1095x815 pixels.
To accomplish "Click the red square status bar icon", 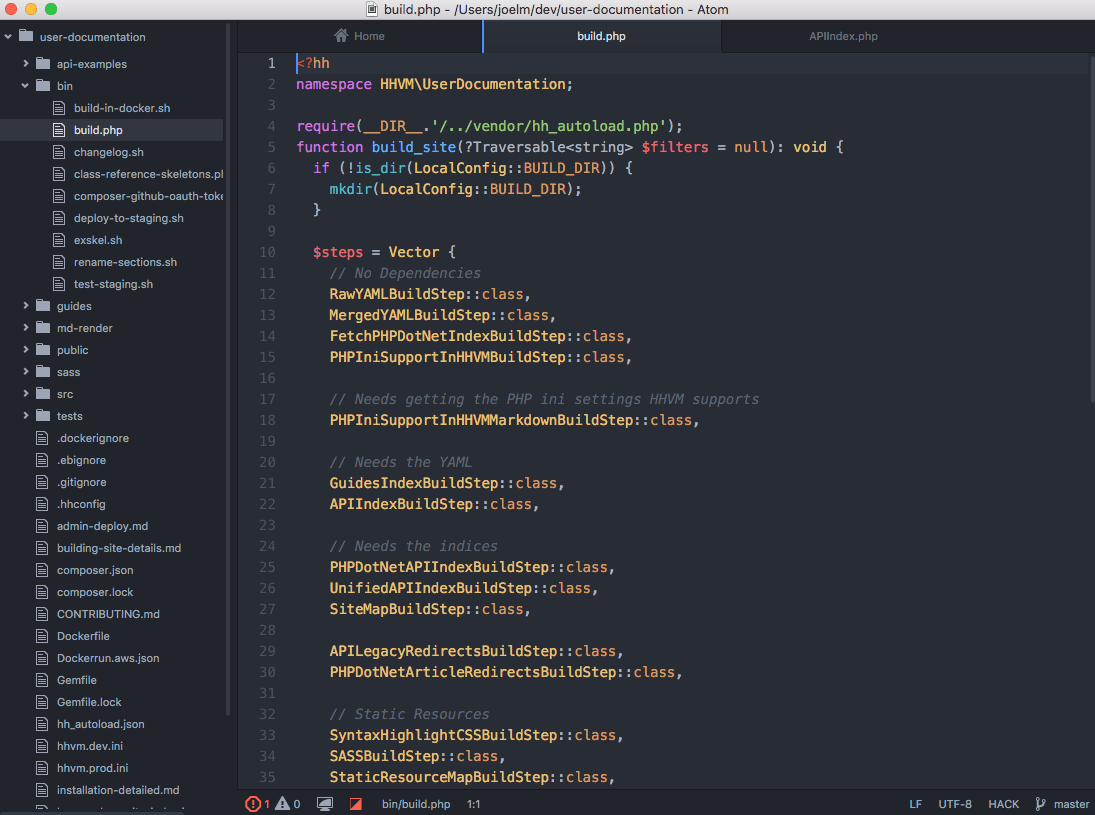I will point(355,804).
